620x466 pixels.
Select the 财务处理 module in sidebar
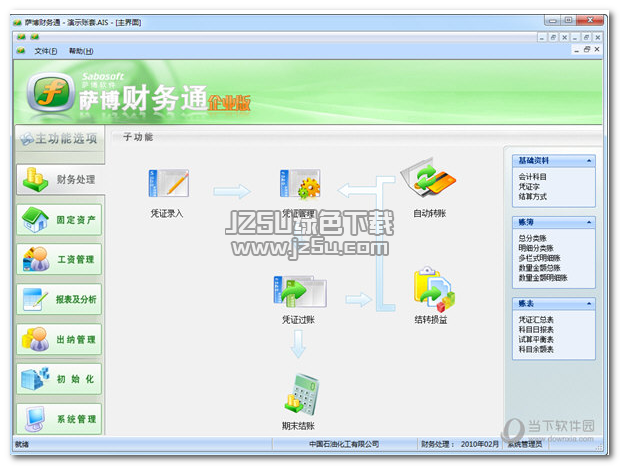point(60,179)
